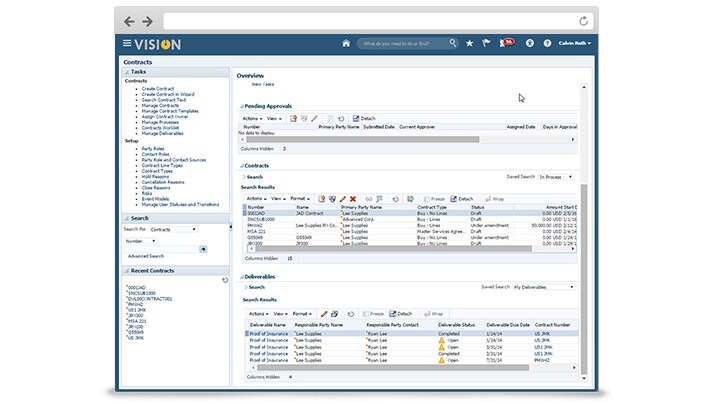Click the red delete X in Contracts toolbar
708x404 pixels.
[353, 199]
